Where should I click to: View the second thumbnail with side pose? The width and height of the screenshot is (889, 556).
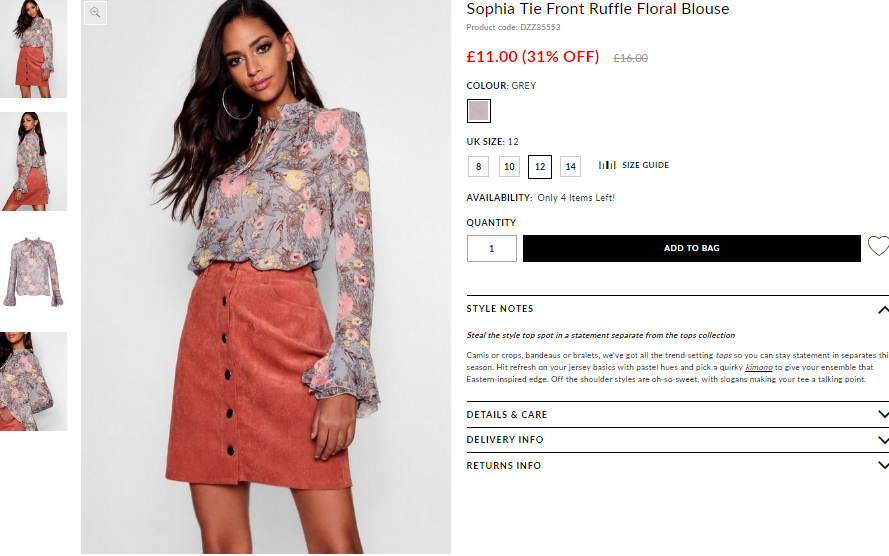33,162
